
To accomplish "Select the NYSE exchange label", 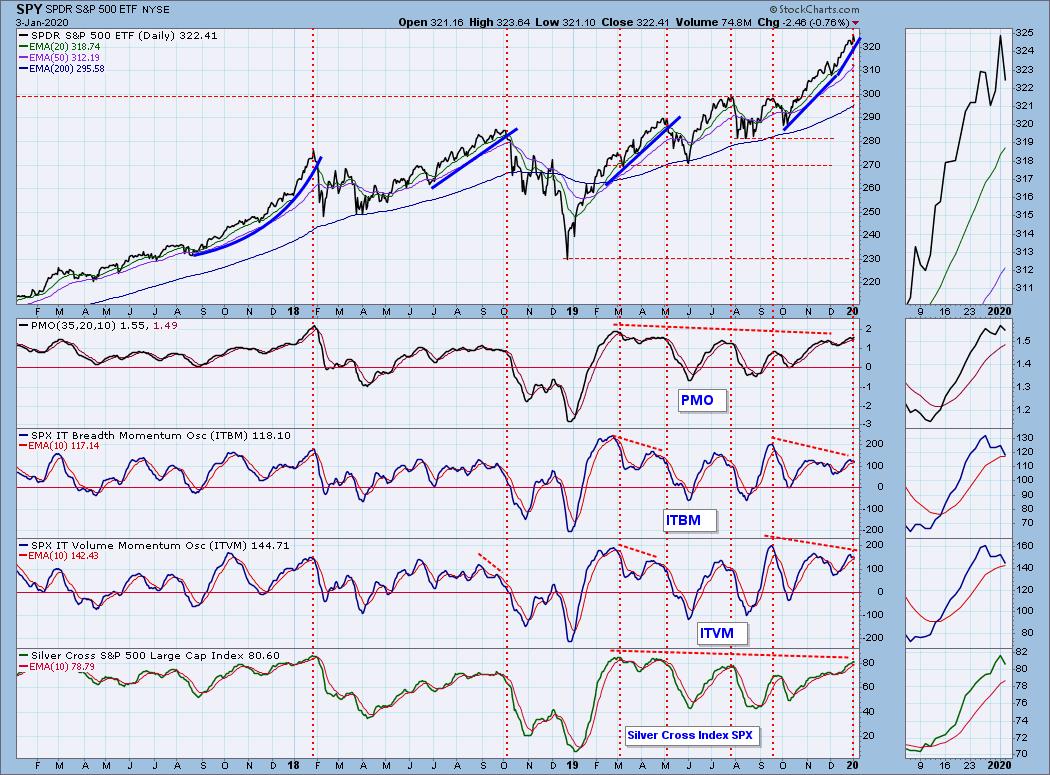I will pos(155,10).
